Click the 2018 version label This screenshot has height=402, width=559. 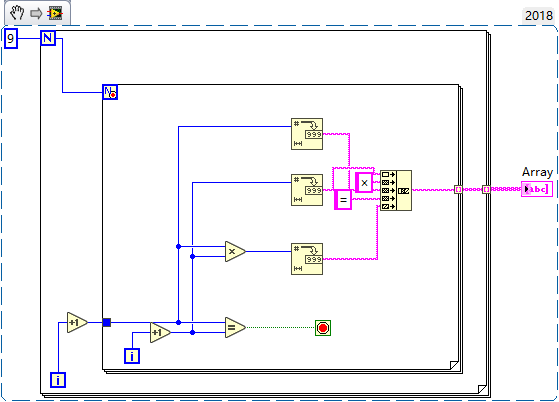539,16
